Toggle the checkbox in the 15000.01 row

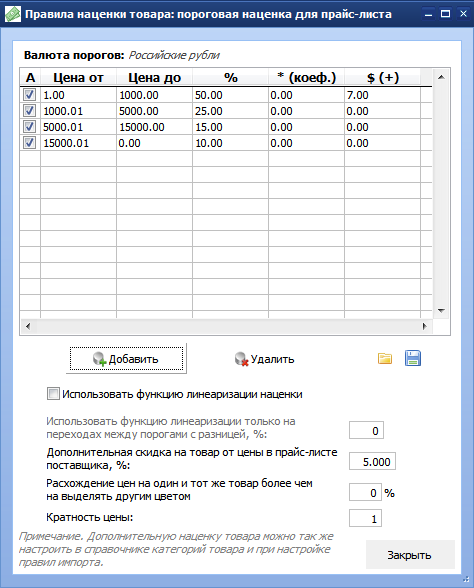[x=30, y=143]
